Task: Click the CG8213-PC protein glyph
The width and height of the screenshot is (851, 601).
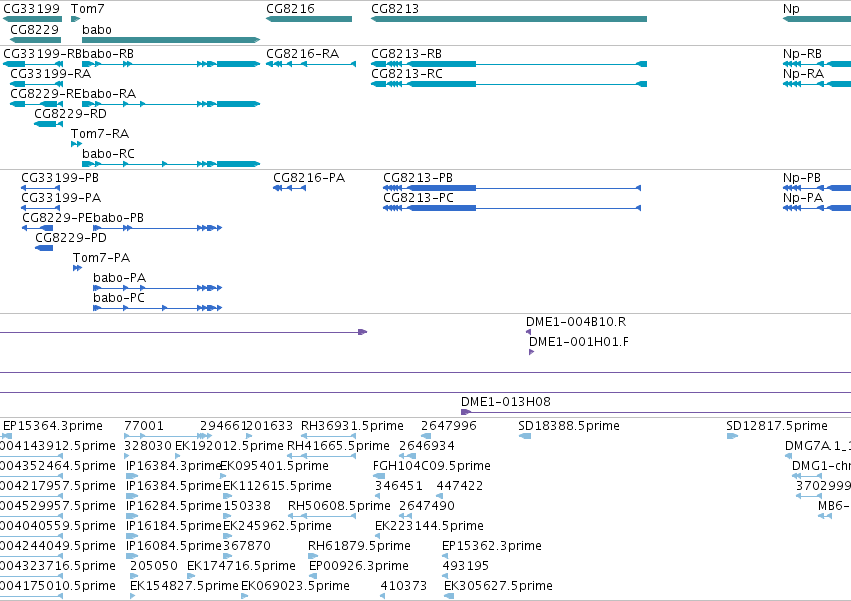Action: click(512, 208)
